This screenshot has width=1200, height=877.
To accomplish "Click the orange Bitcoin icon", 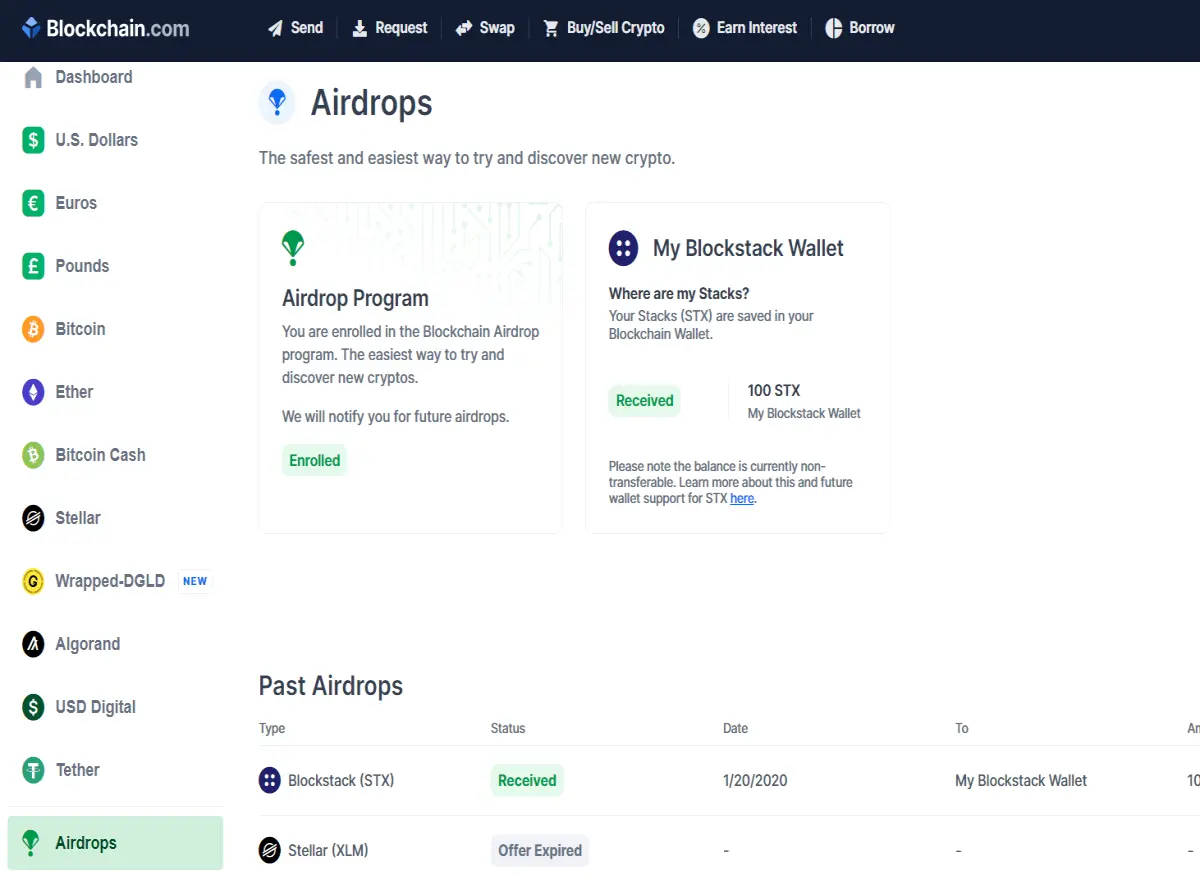I will 33,329.
